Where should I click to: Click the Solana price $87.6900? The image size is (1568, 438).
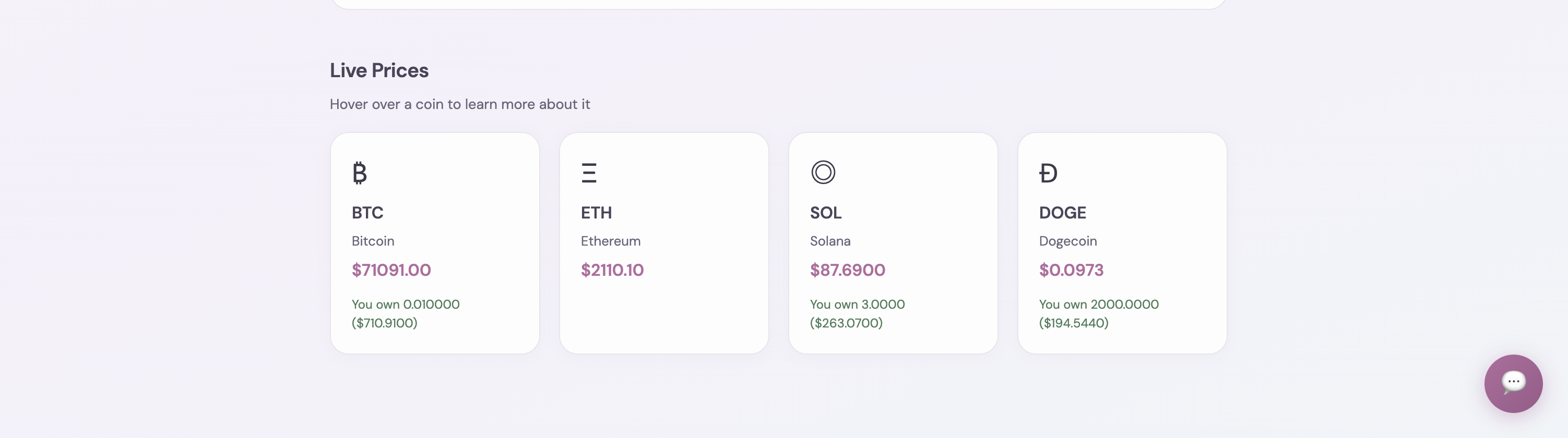[848, 270]
